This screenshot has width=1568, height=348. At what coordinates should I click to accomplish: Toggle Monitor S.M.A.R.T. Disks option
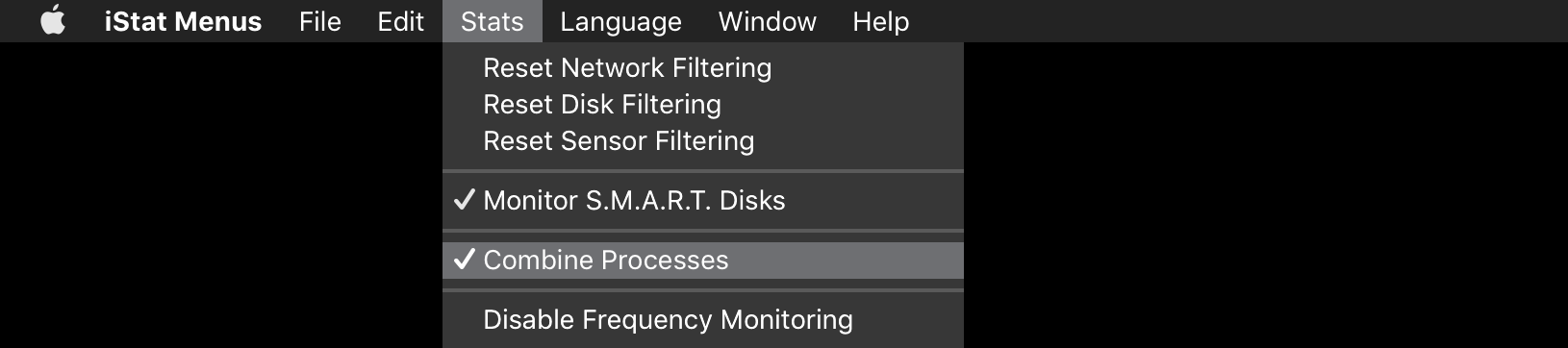703,200
